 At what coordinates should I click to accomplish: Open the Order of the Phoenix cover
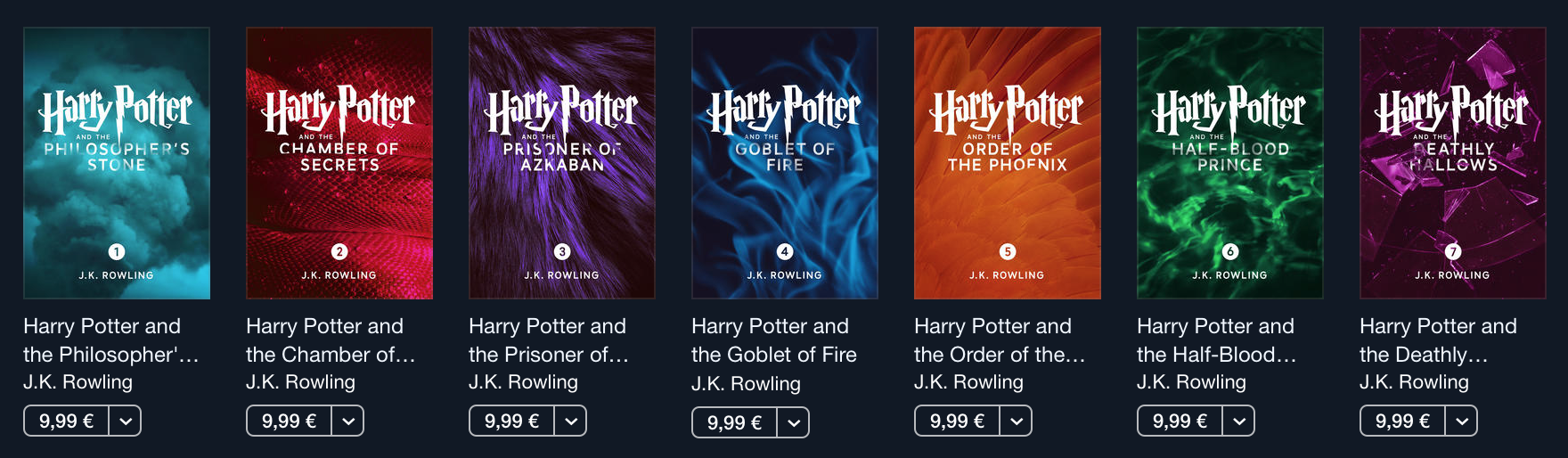1008,163
